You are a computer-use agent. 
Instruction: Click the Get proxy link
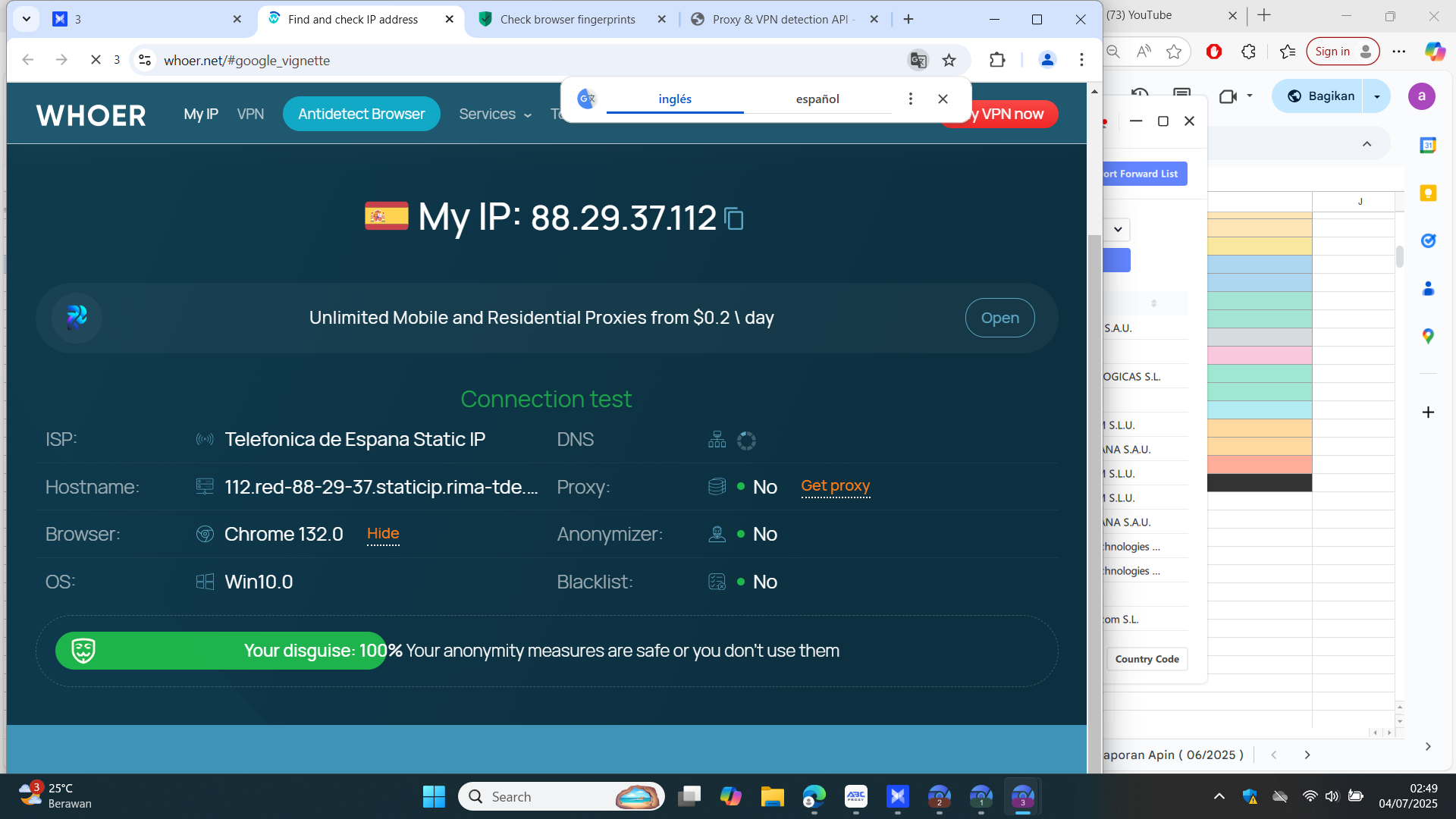(835, 486)
